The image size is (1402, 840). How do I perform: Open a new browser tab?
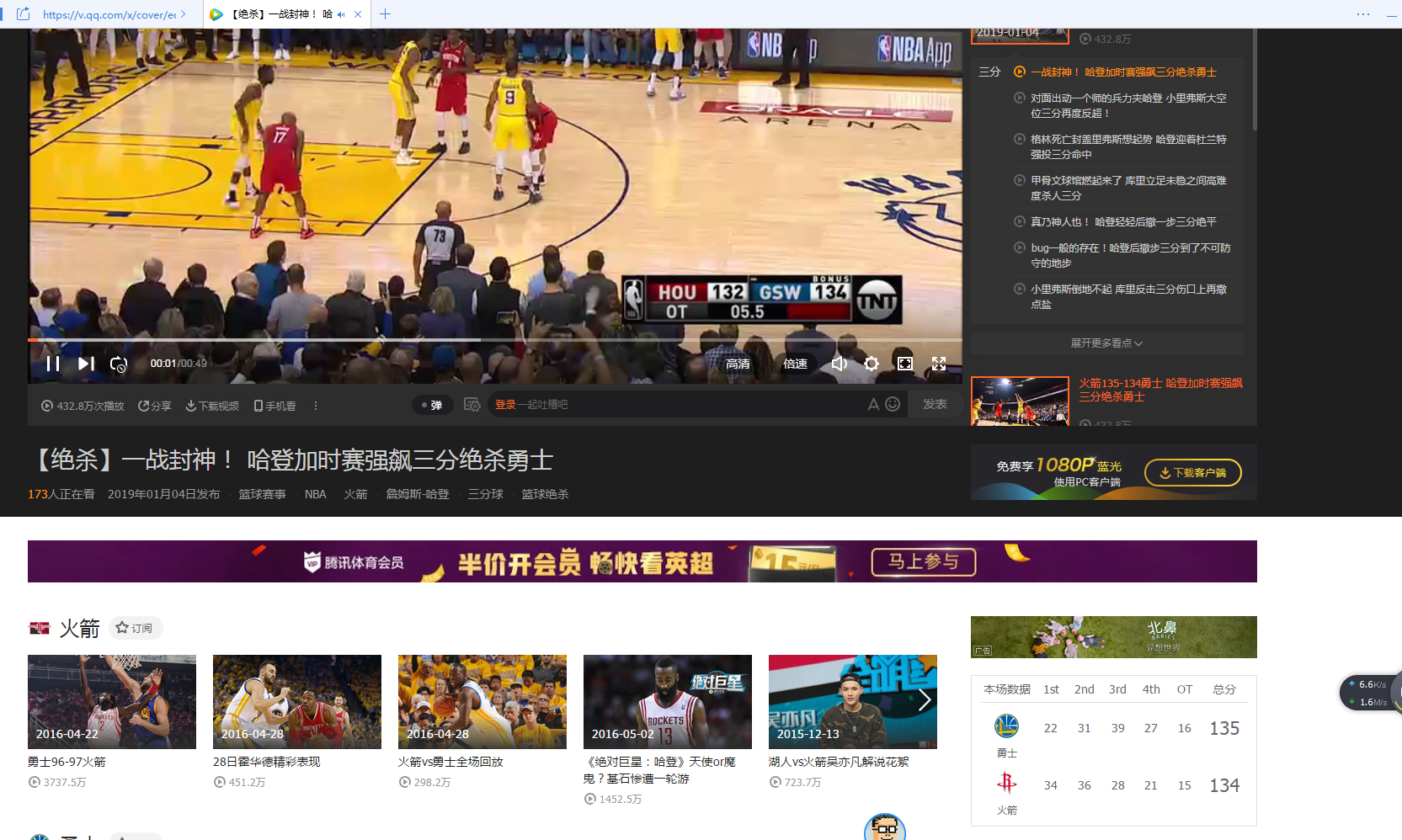point(385,14)
